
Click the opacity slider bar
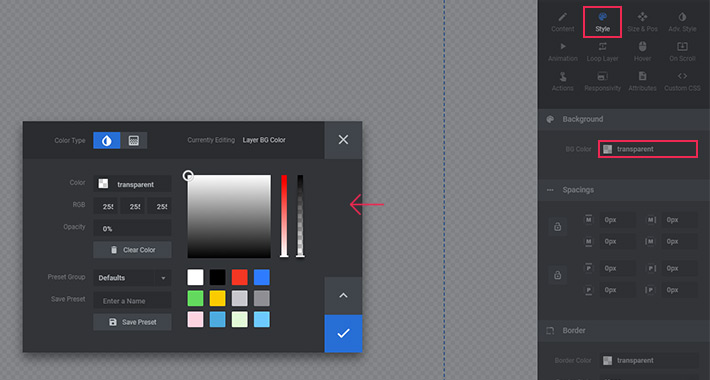coord(300,216)
